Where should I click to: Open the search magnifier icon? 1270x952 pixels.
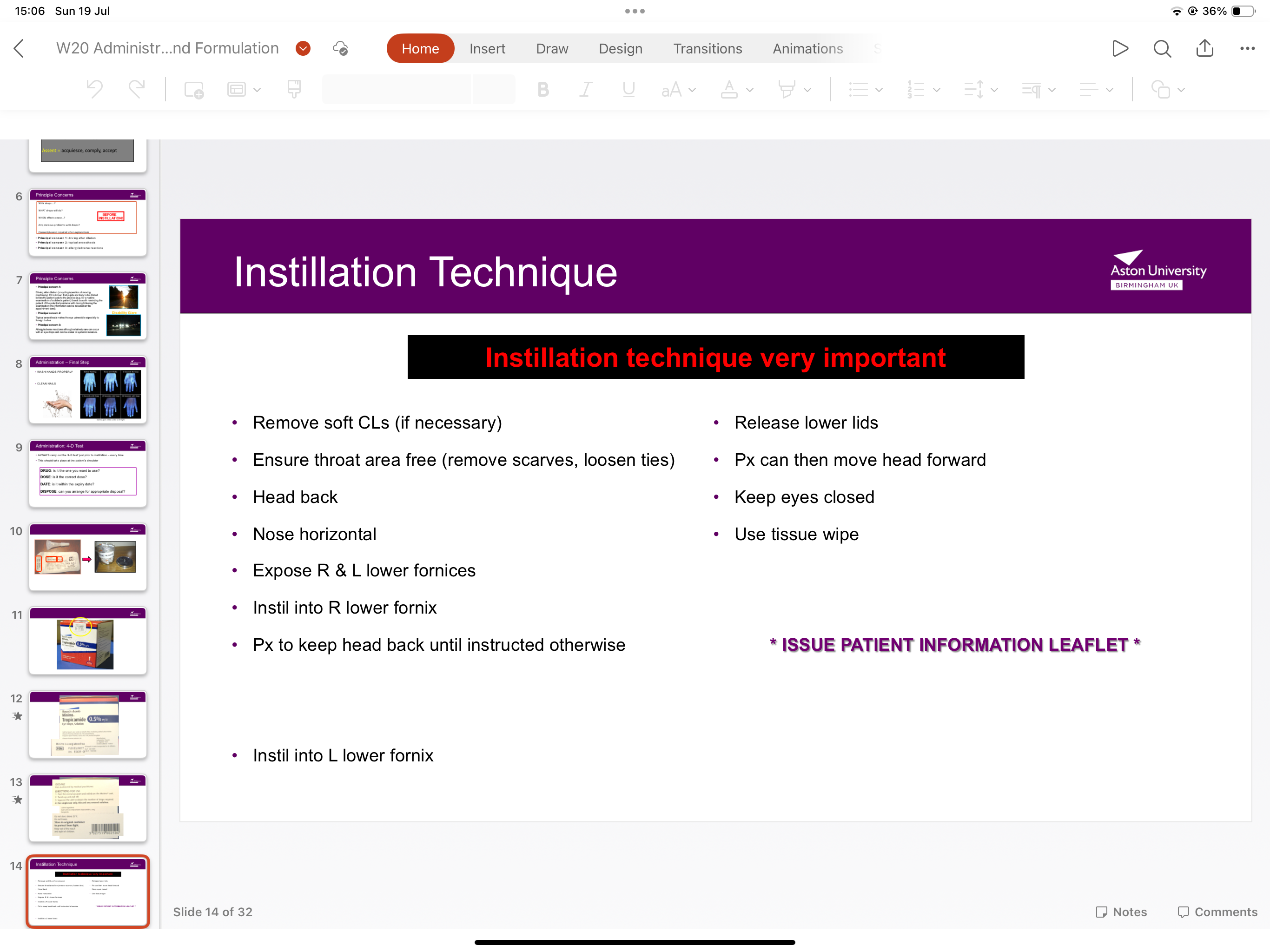(x=1162, y=49)
